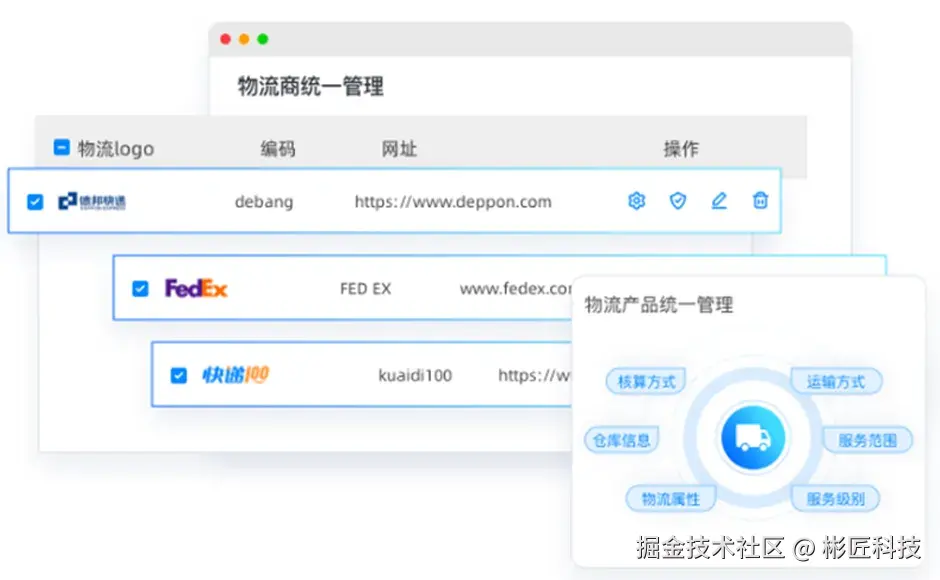Uncheck the Deppon row checkbox

[x=35, y=200]
